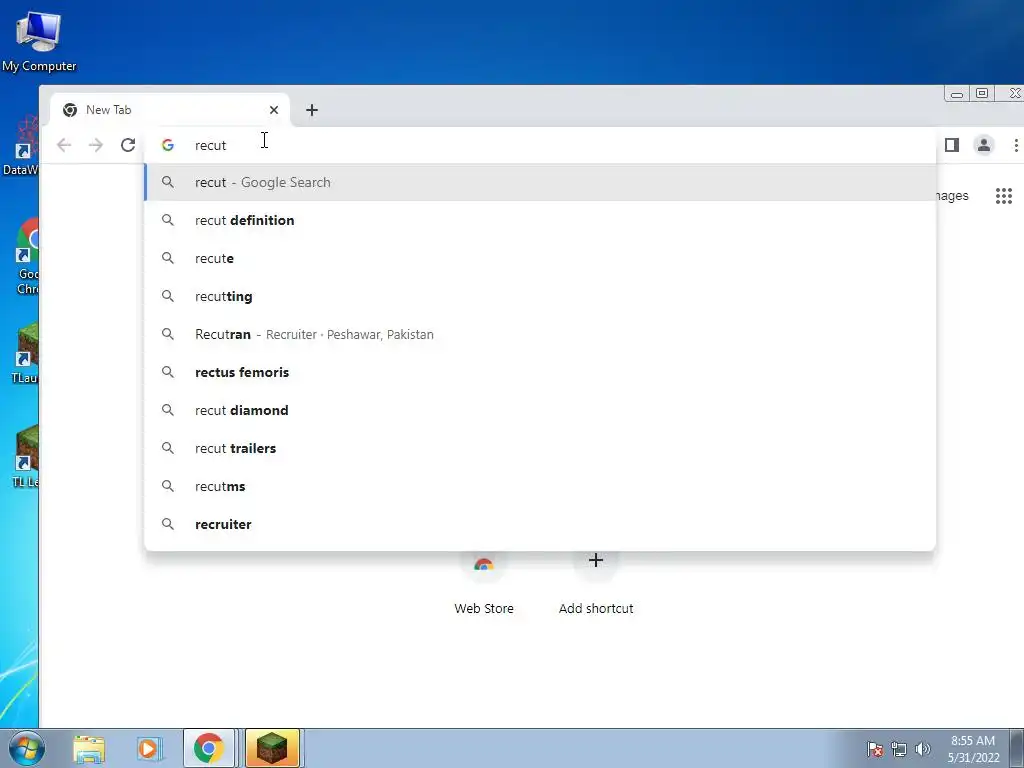The height and width of the screenshot is (768, 1024).
Task: Open Windows Media Player from taskbar
Action: coord(148,748)
